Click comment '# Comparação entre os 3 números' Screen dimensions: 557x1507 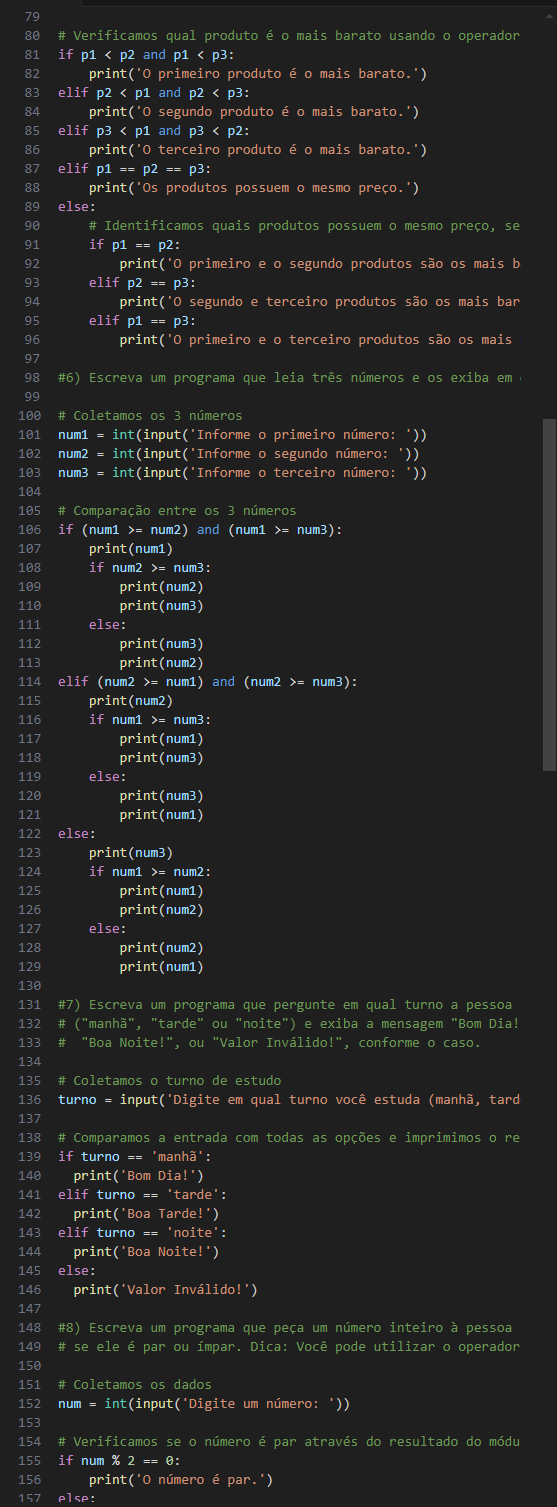[177, 510]
